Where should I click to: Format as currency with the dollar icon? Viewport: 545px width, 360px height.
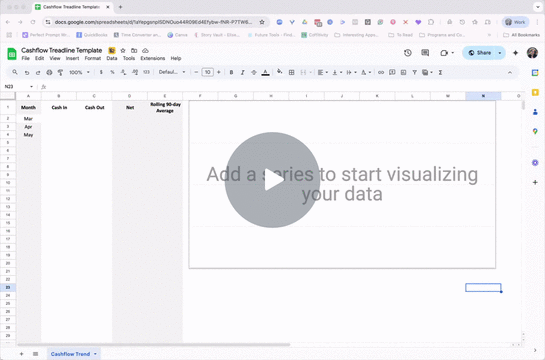pos(101,72)
